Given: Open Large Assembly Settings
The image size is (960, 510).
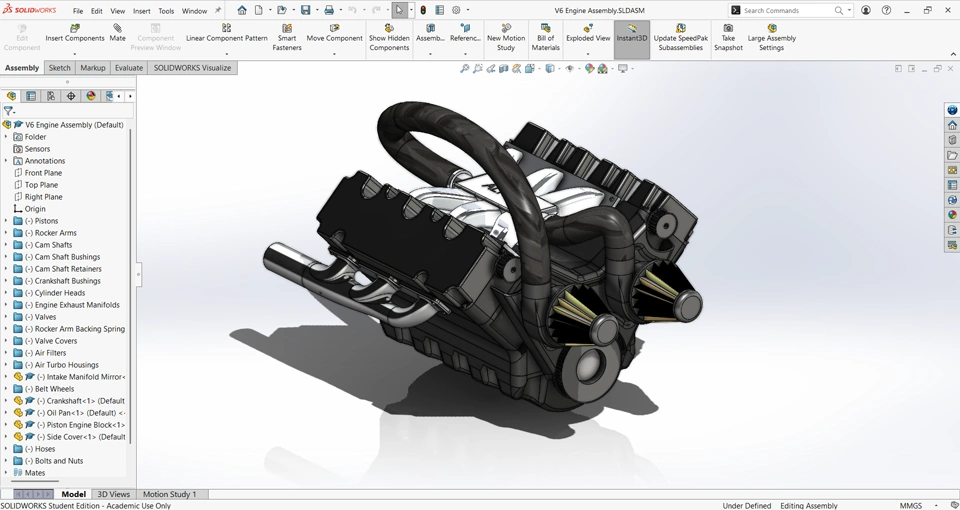Looking at the screenshot, I should coord(771,38).
